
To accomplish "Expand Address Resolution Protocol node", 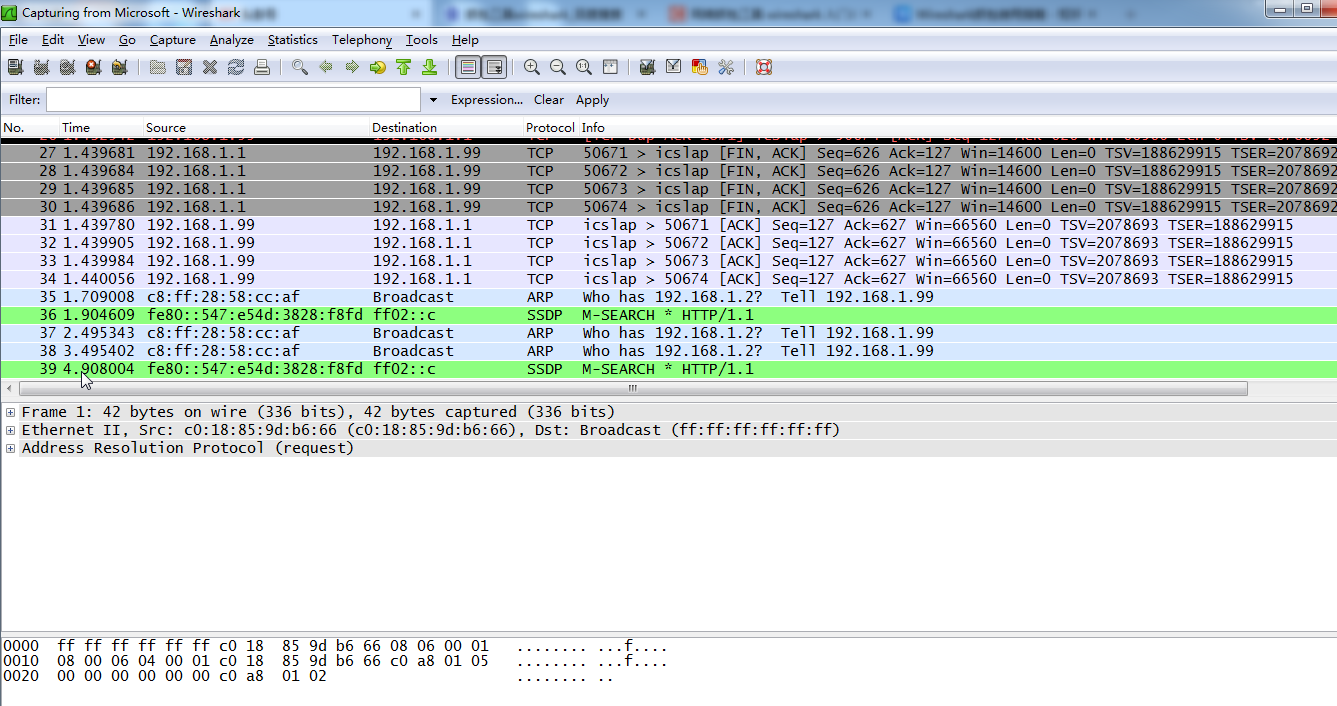I will (x=11, y=448).
